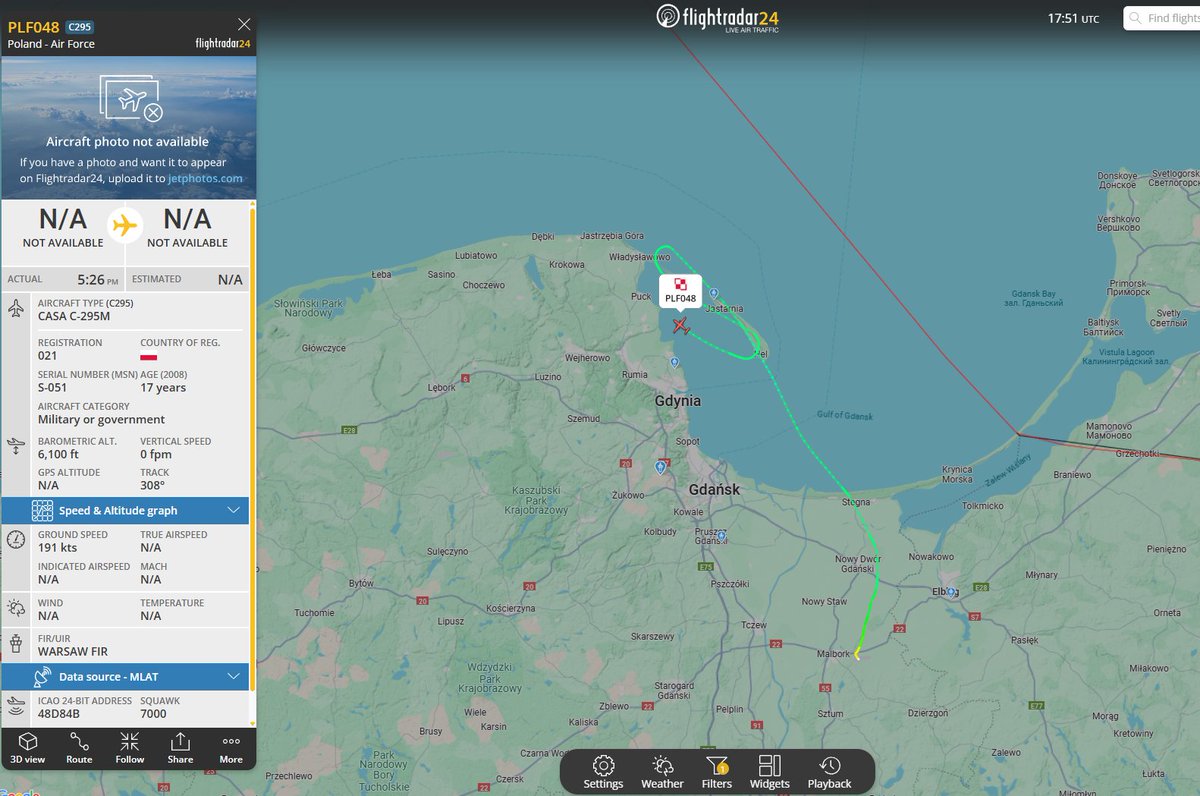Image resolution: width=1200 pixels, height=796 pixels.
Task: Open the 3D view of the flight
Action: pyautogui.click(x=28, y=747)
